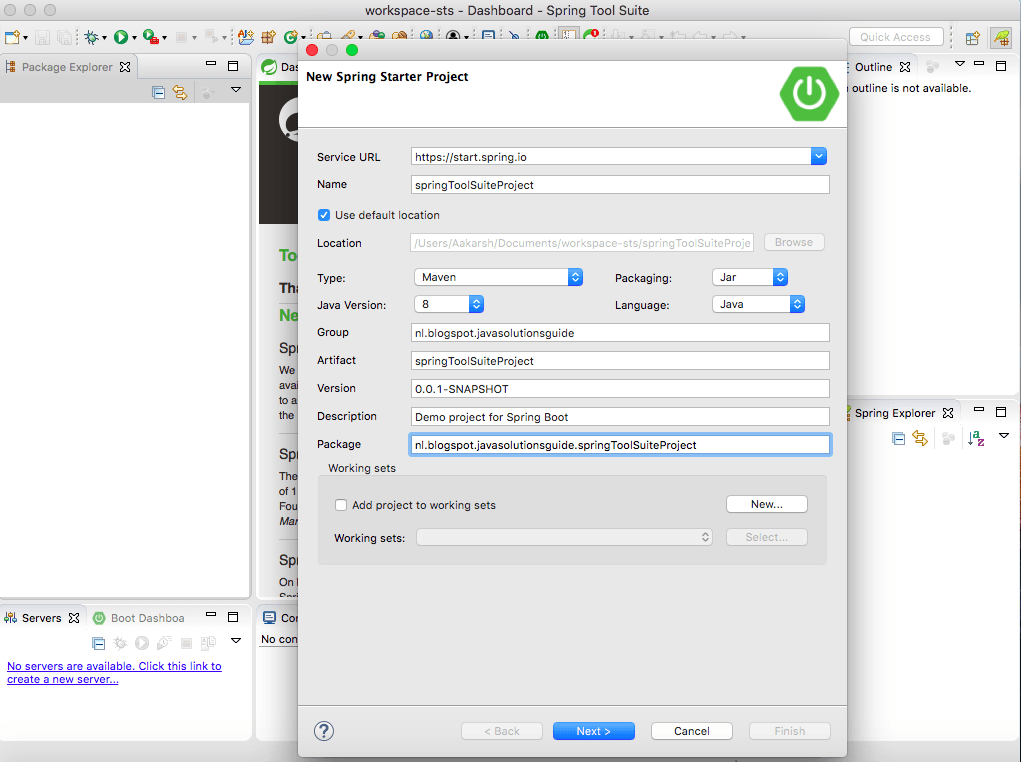Maximize the Outline view
The width and height of the screenshot is (1021, 762).
[1001, 66]
